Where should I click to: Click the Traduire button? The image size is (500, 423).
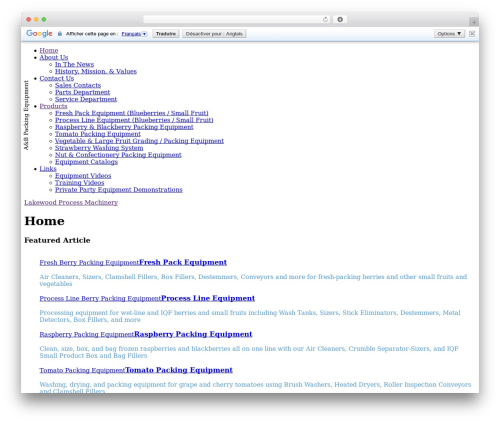coord(166,34)
